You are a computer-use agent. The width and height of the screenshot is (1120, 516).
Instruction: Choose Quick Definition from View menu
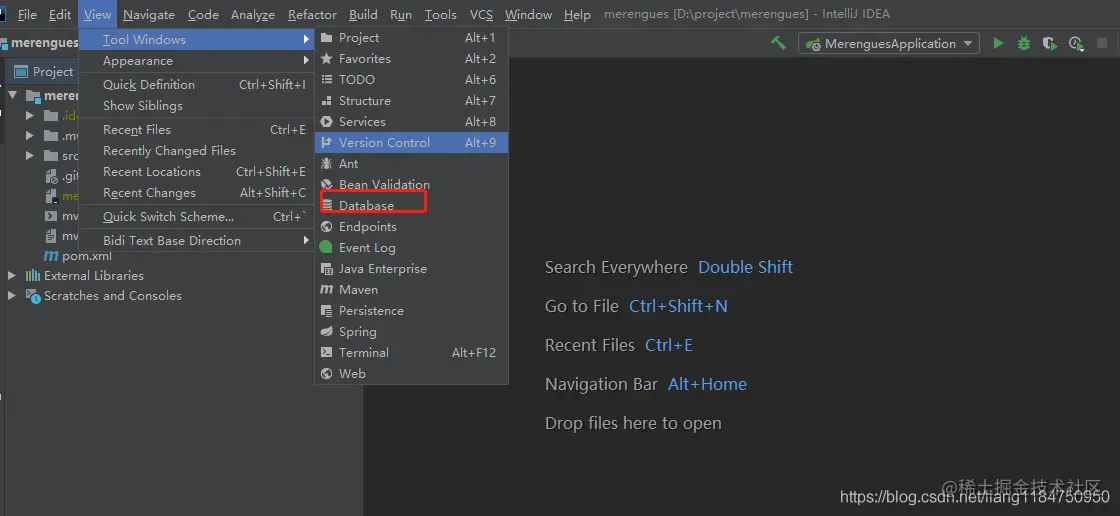coord(196,84)
